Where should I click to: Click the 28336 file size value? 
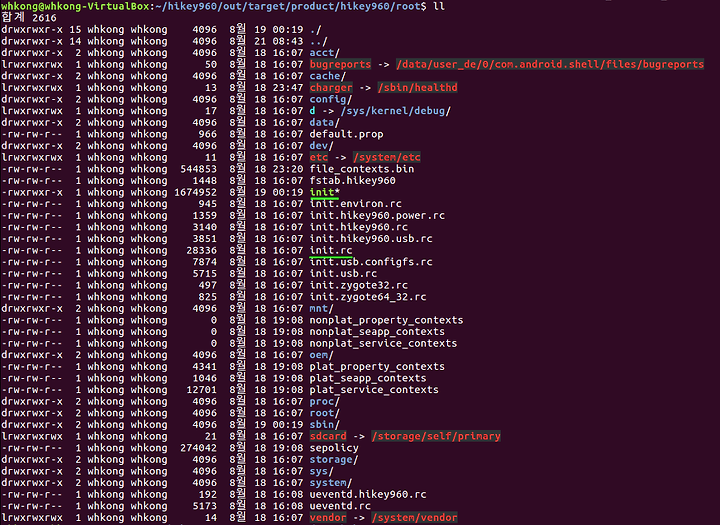point(202,250)
